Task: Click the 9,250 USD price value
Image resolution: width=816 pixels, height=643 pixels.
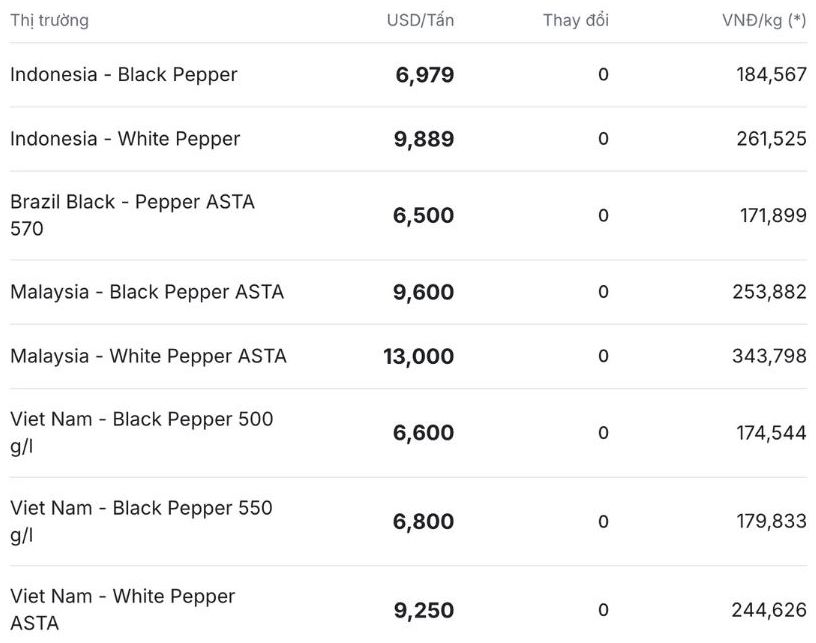Action: [x=424, y=610]
